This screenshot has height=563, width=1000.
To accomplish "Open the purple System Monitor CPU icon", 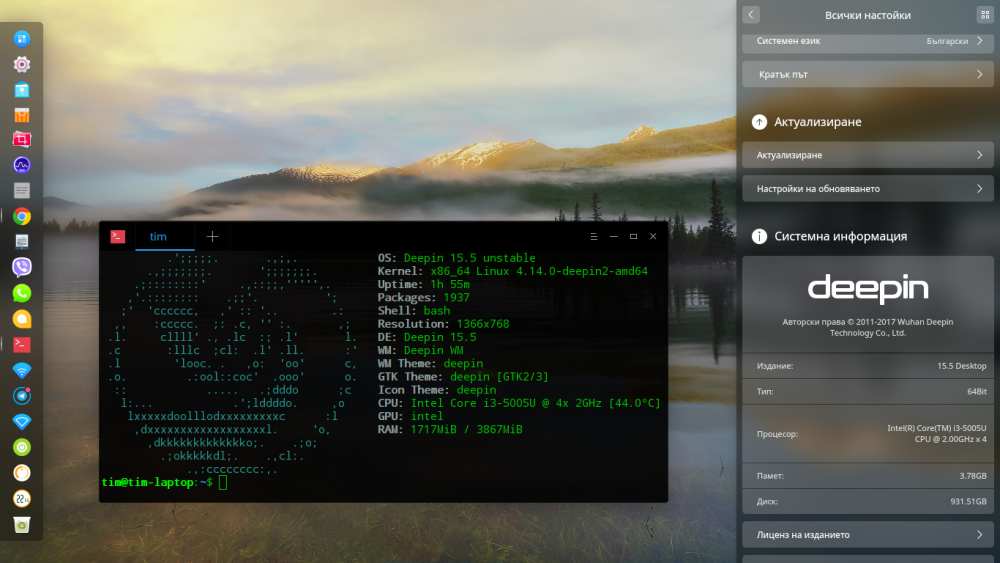I will tap(22, 165).
